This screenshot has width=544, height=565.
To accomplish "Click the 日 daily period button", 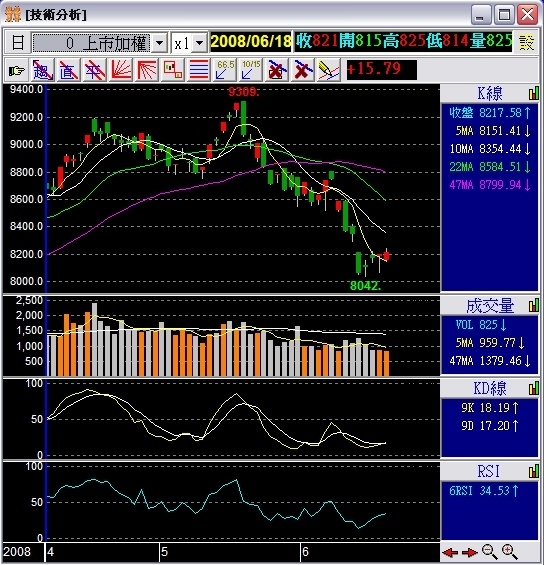I will tap(18, 43).
